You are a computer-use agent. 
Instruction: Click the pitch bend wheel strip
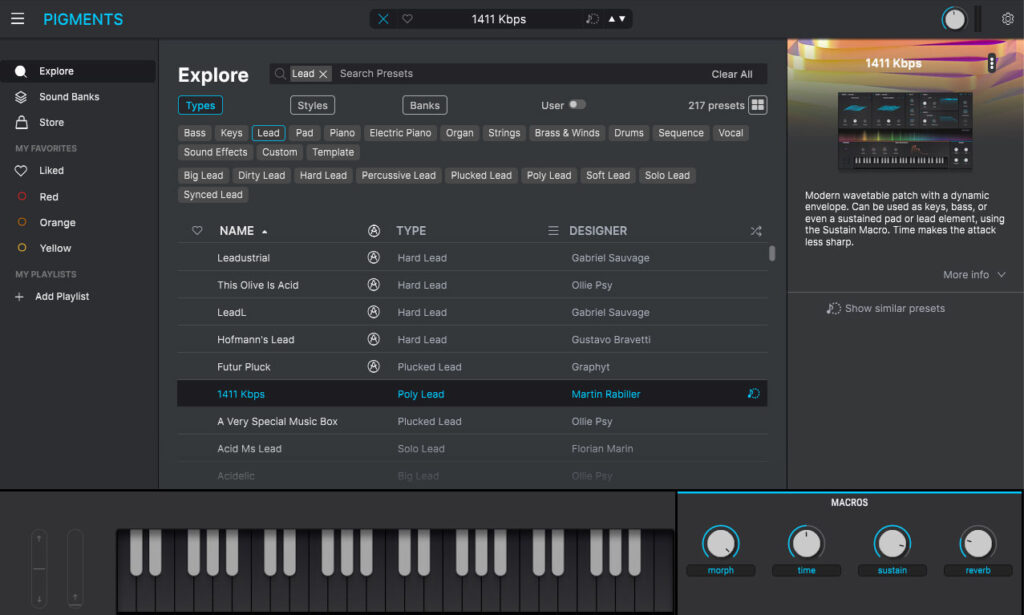(39, 568)
